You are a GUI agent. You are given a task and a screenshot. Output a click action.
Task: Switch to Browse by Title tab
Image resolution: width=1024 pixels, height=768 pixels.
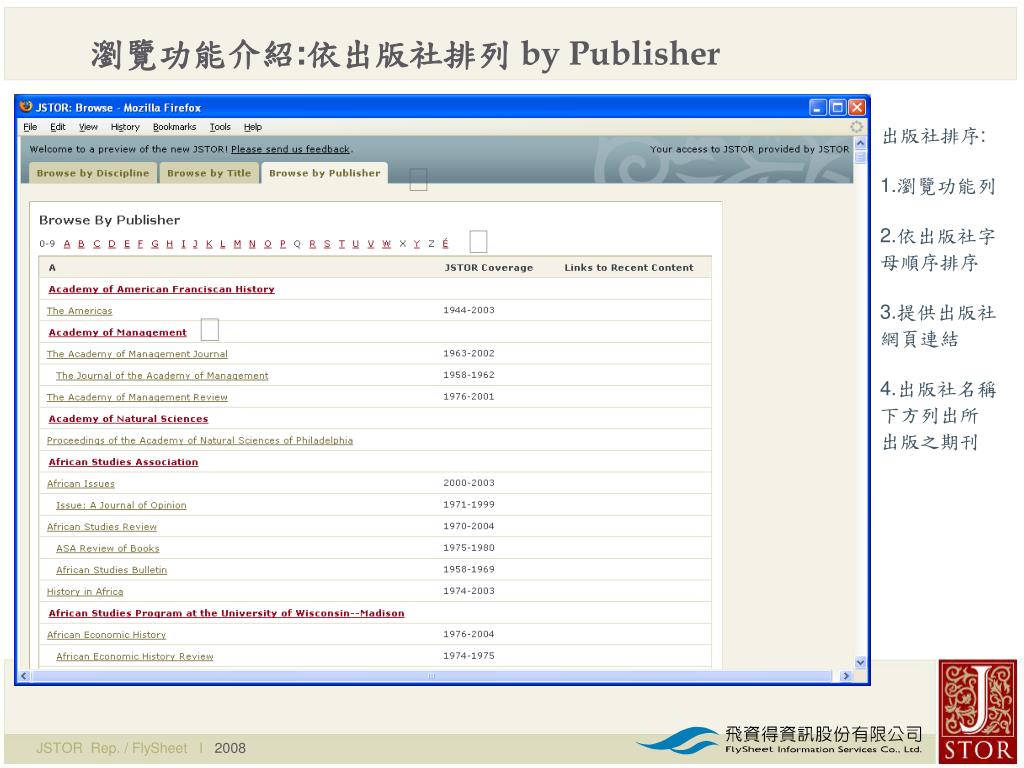209,173
